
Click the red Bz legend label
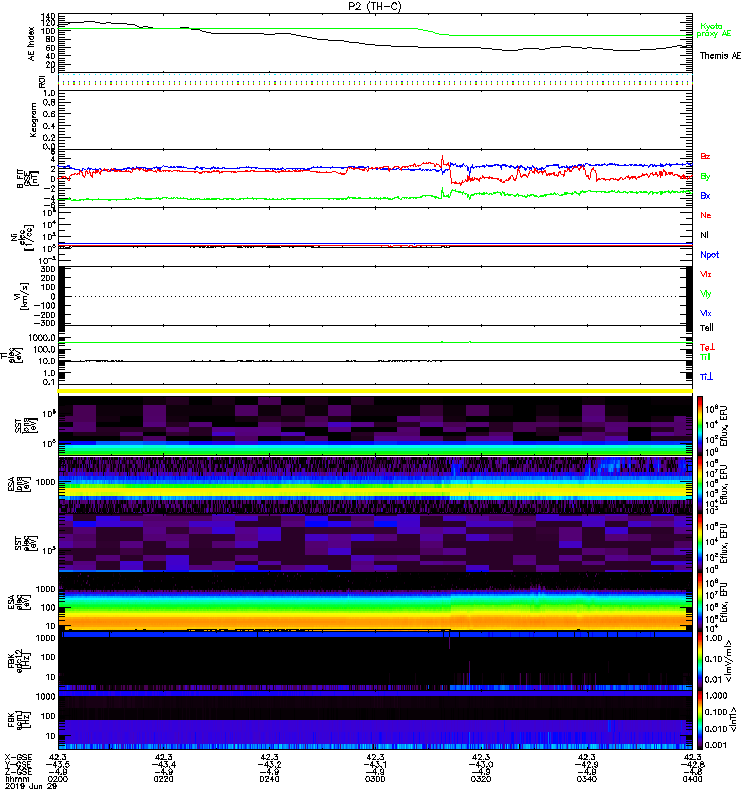pyautogui.click(x=705, y=156)
